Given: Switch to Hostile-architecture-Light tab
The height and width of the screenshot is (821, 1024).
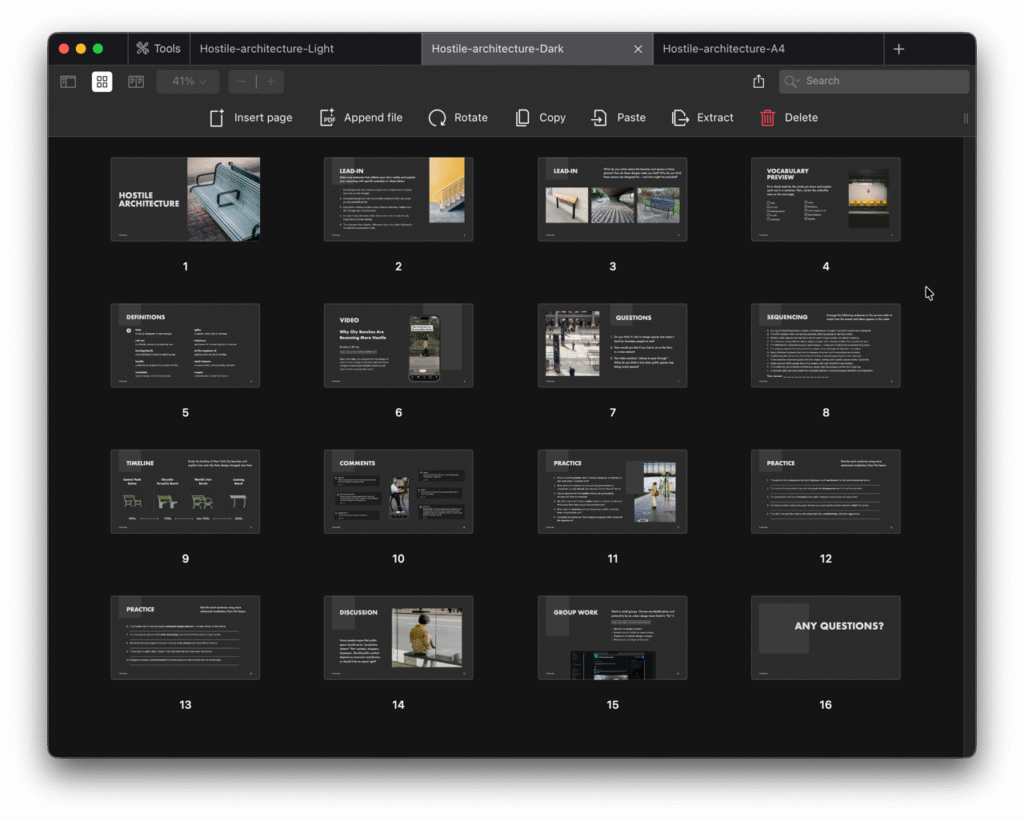Looking at the screenshot, I should (x=267, y=49).
